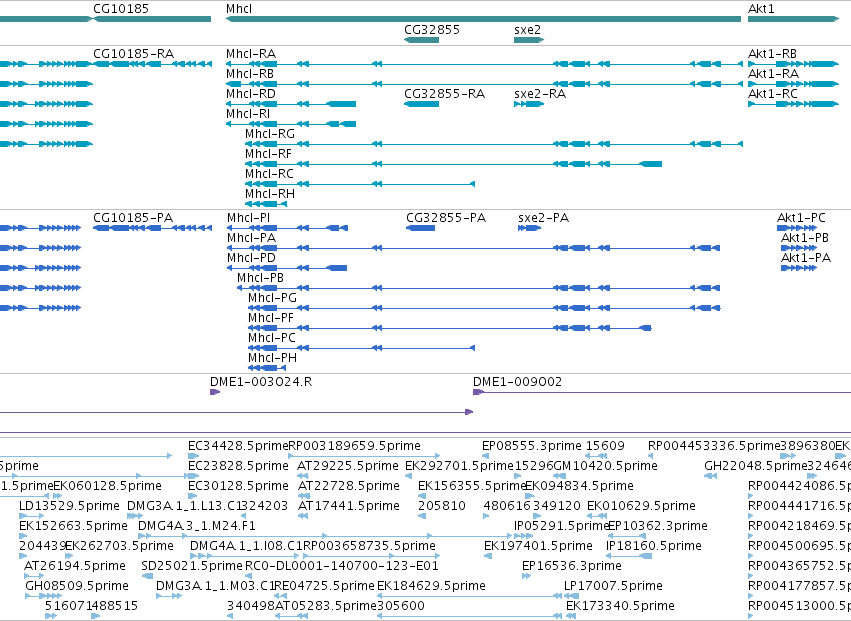Select the sxe2-RA transcript
Image resolution: width=851 pixels, height=621 pixels.
click(x=529, y=104)
